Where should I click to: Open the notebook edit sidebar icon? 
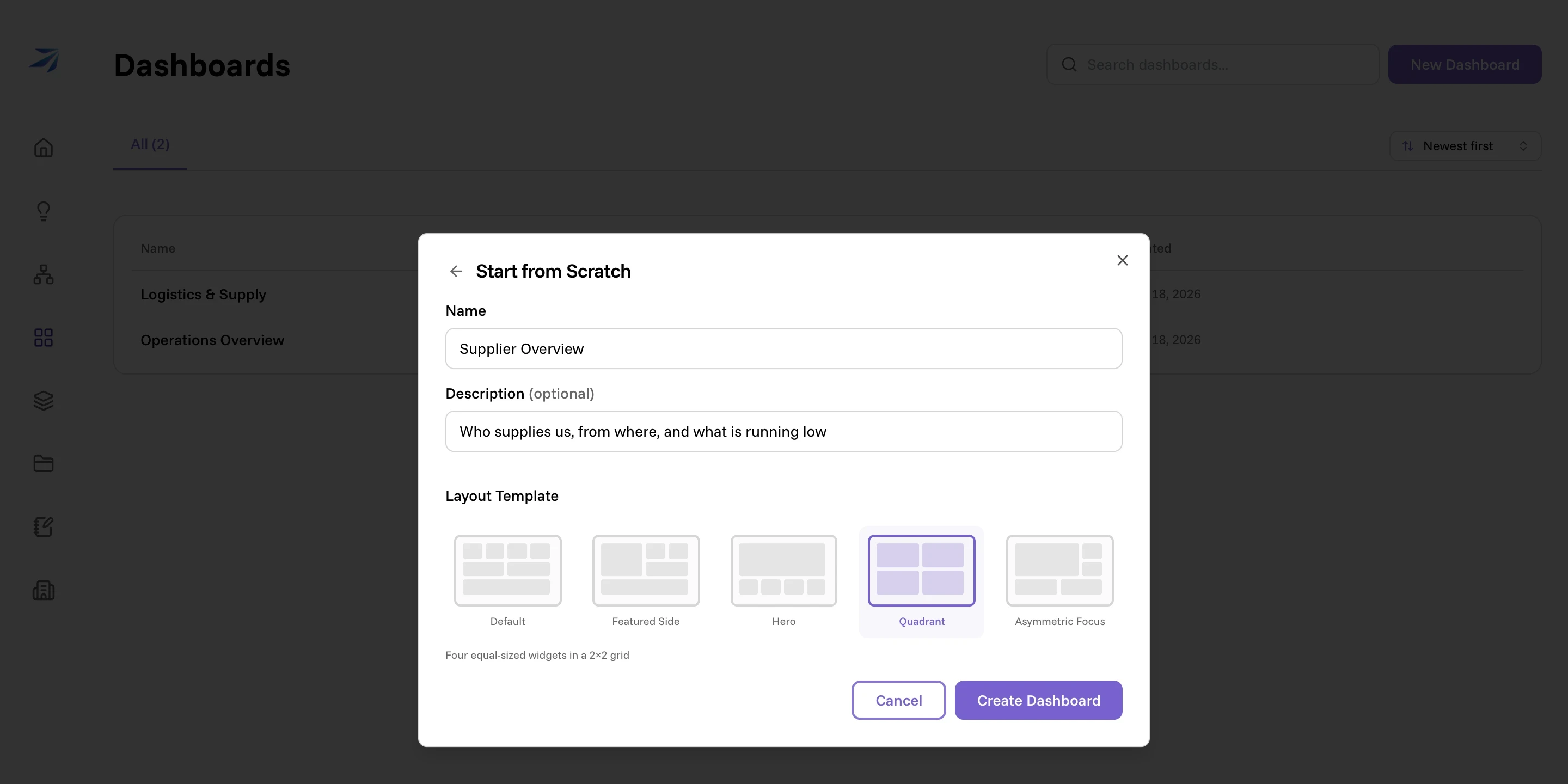[43, 527]
